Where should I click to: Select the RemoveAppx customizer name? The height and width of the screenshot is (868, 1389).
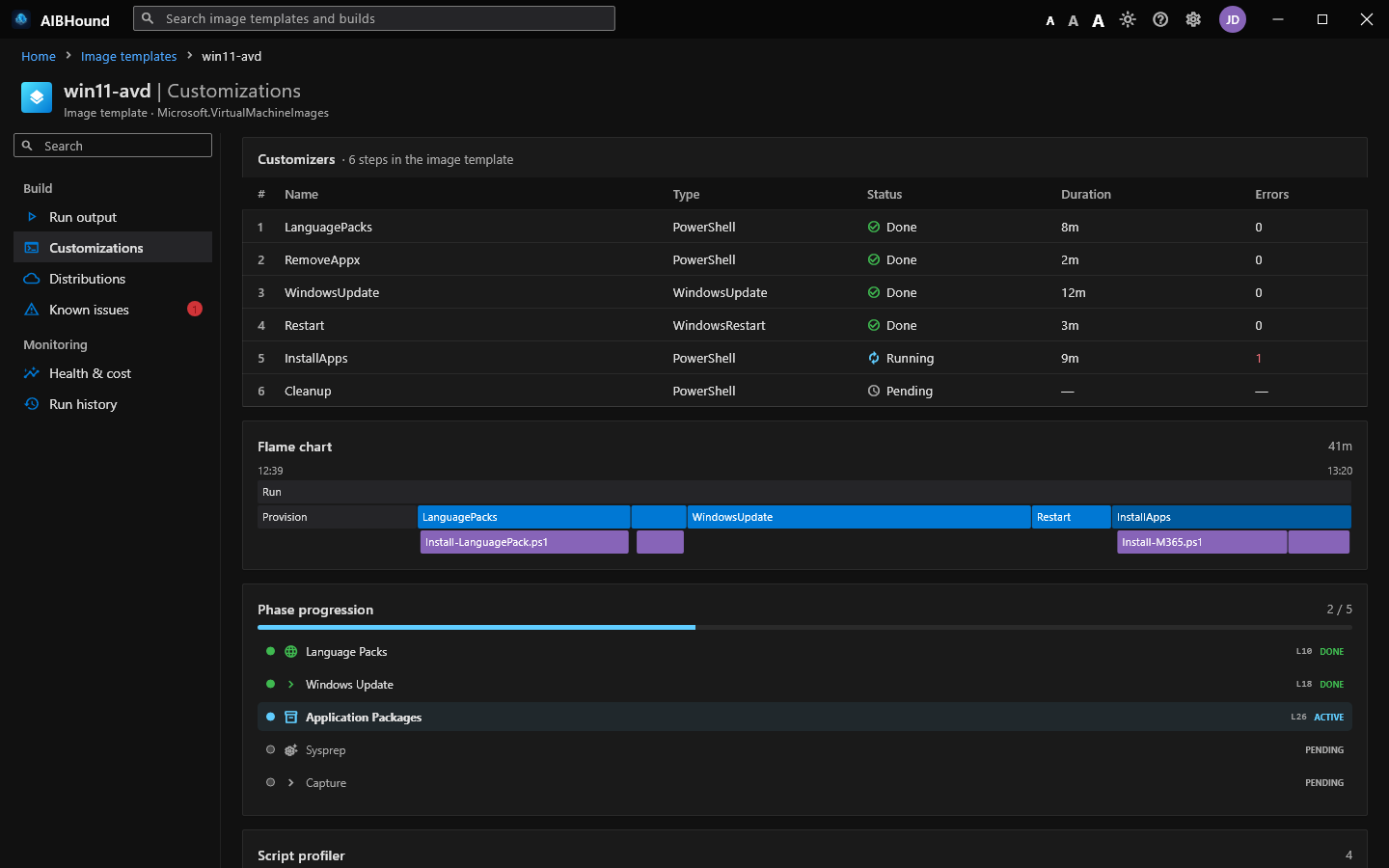tap(322, 259)
